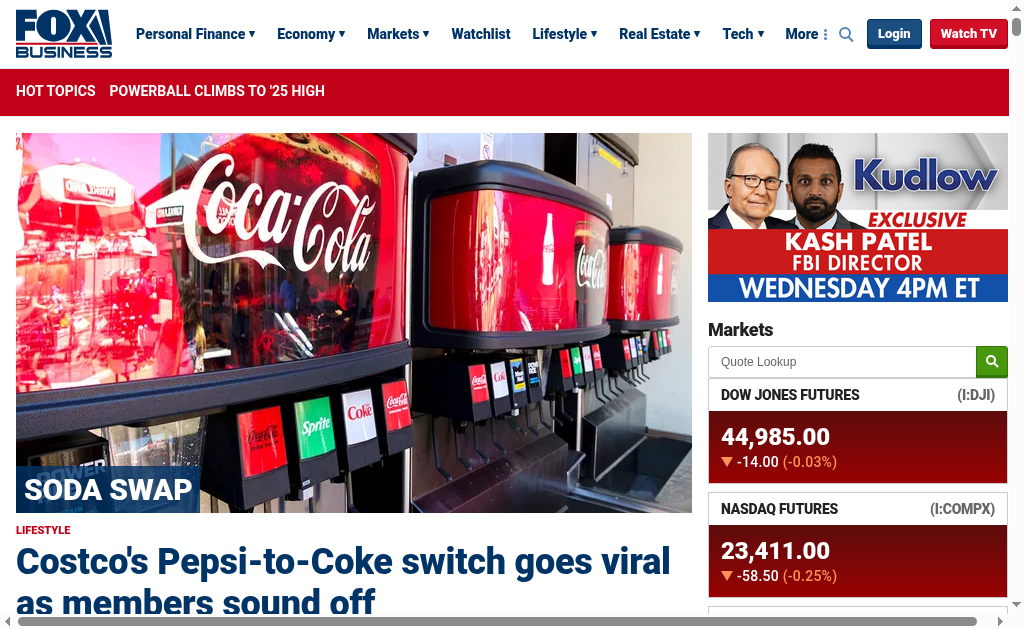
Task: Open the Kudlow Kash Patel promo banner
Action: 857,218
